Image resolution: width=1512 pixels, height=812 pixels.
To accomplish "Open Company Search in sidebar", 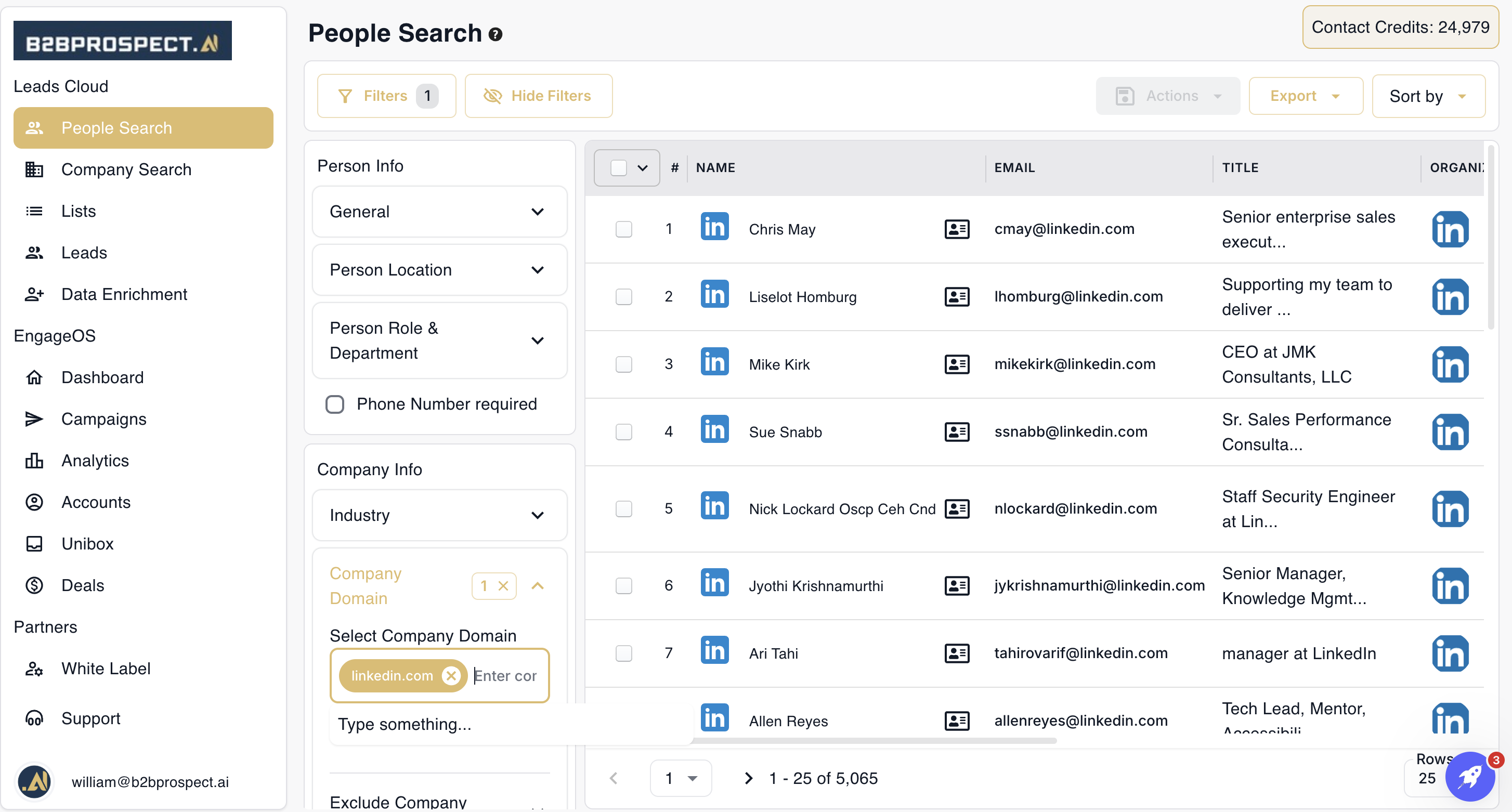I will (x=126, y=169).
